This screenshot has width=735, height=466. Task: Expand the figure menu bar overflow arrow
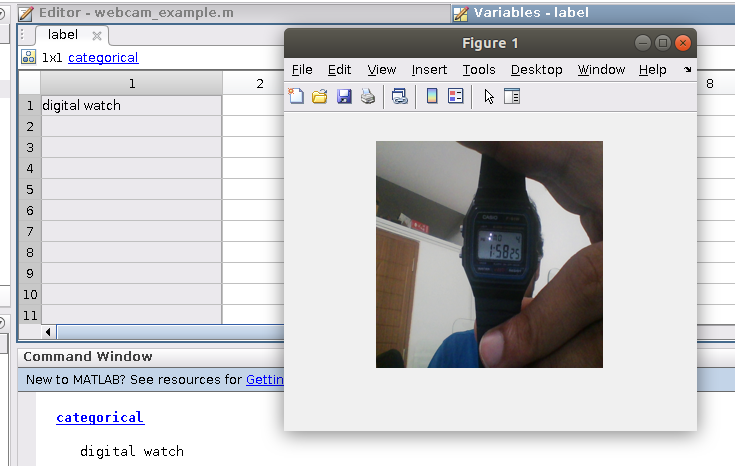[x=687, y=70]
